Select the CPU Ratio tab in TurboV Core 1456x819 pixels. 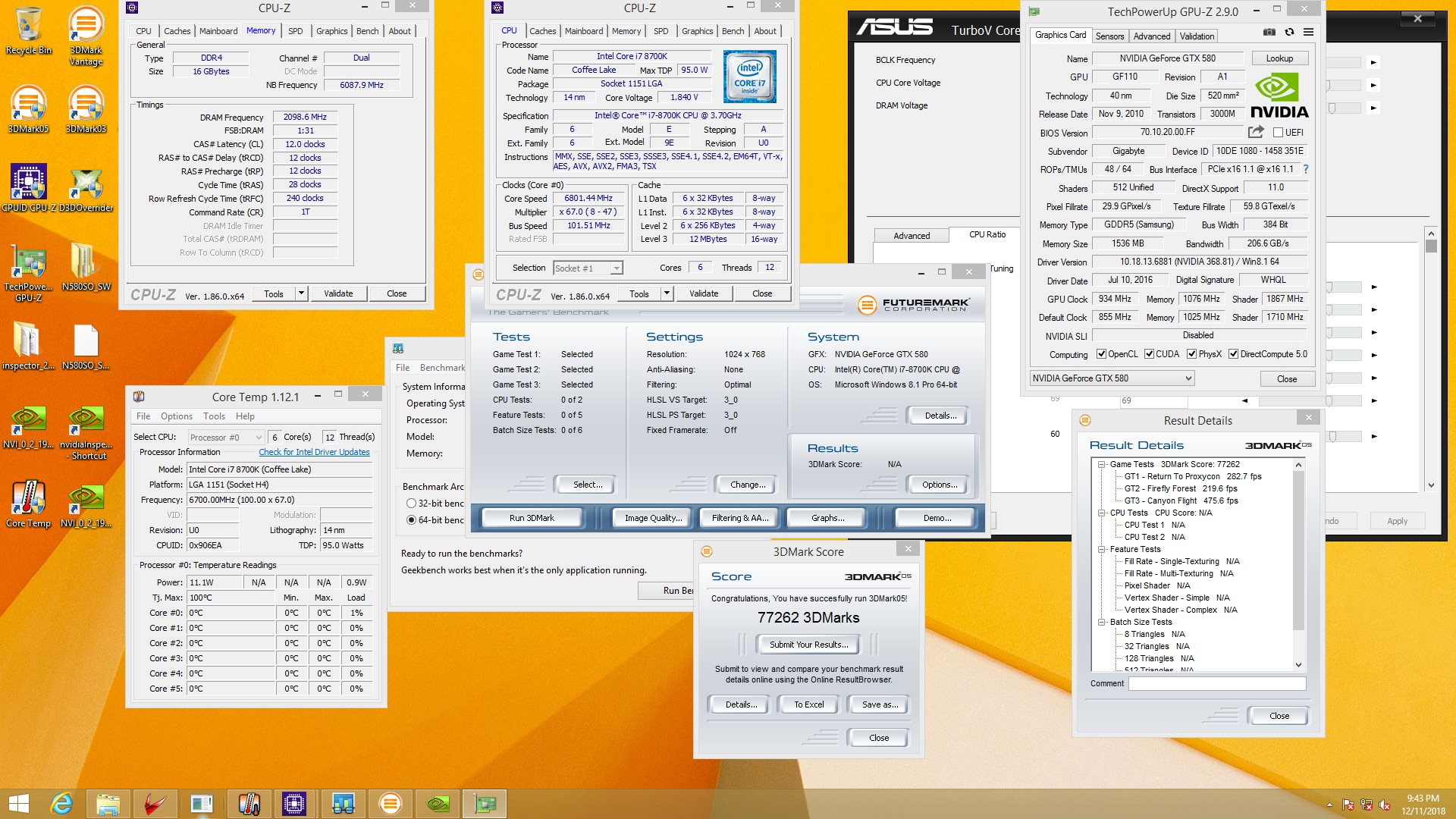(987, 234)
